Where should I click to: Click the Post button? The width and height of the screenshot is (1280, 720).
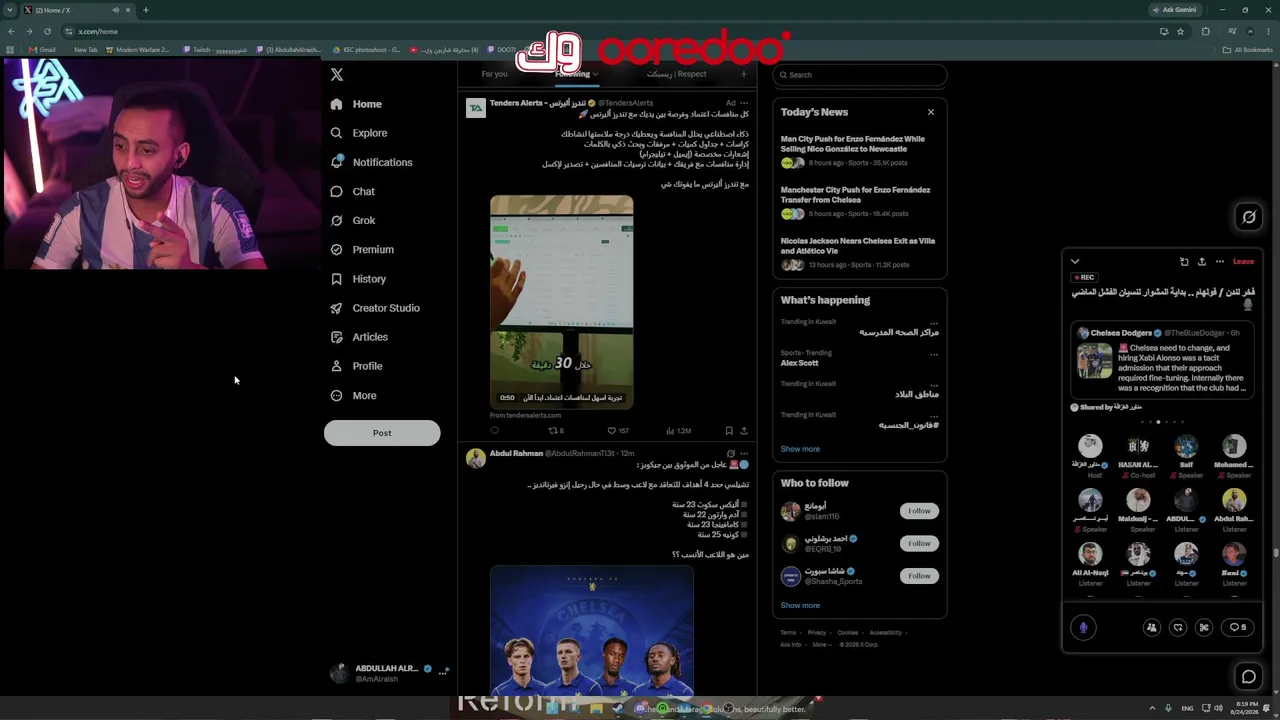[382, 433]
